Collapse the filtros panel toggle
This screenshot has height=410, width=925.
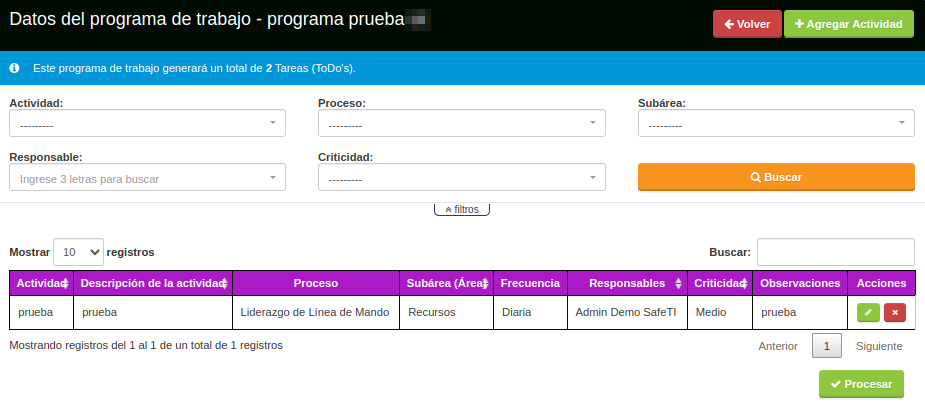coord(462,209)
